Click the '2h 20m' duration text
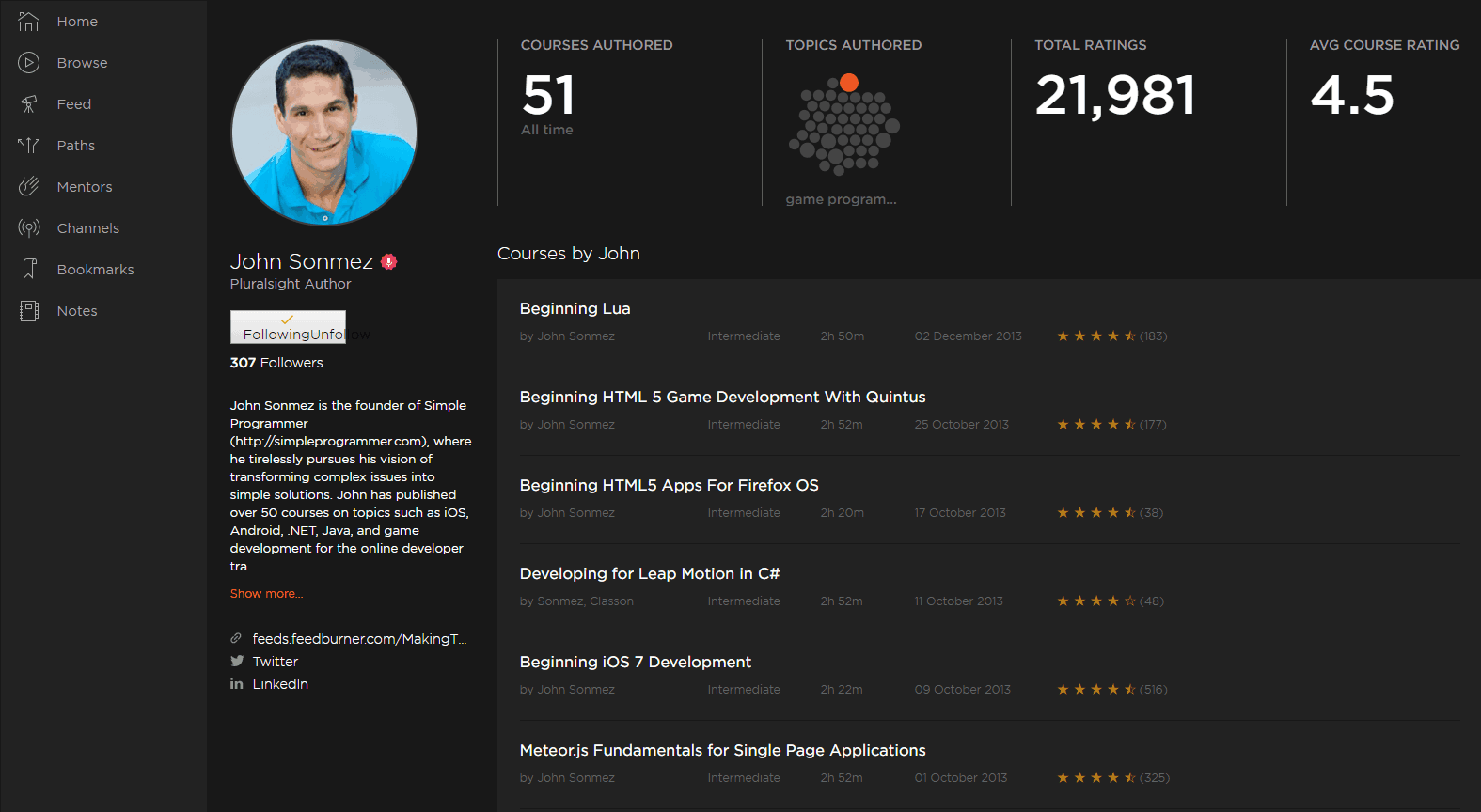The image size is (1481, 812). 842,513
